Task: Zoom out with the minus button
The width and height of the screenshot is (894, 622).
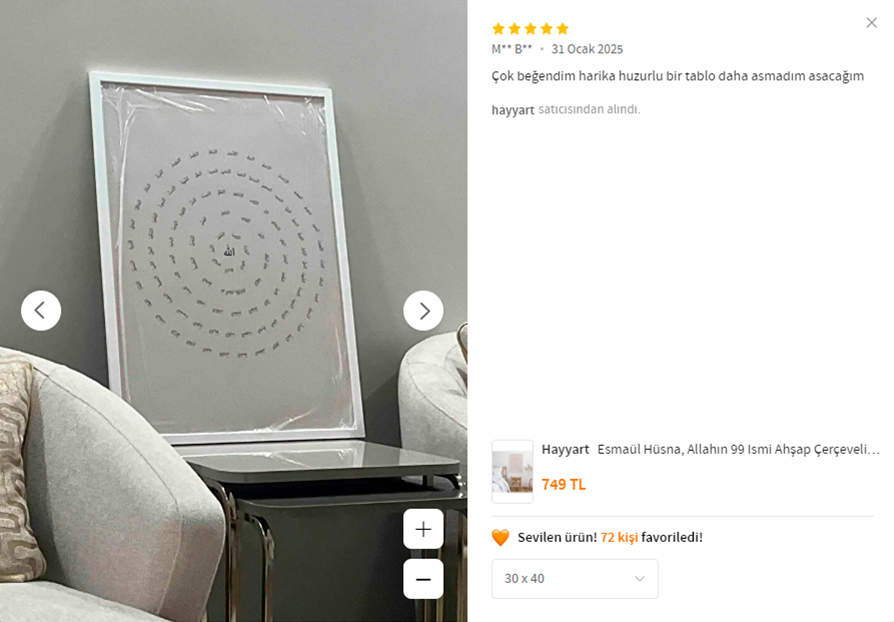Action: point(423,579)
